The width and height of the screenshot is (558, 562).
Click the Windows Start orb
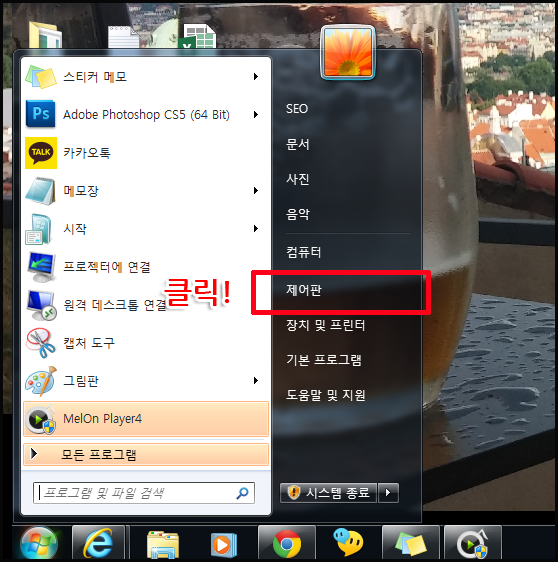pyautogui.click(x=39, y=544)
